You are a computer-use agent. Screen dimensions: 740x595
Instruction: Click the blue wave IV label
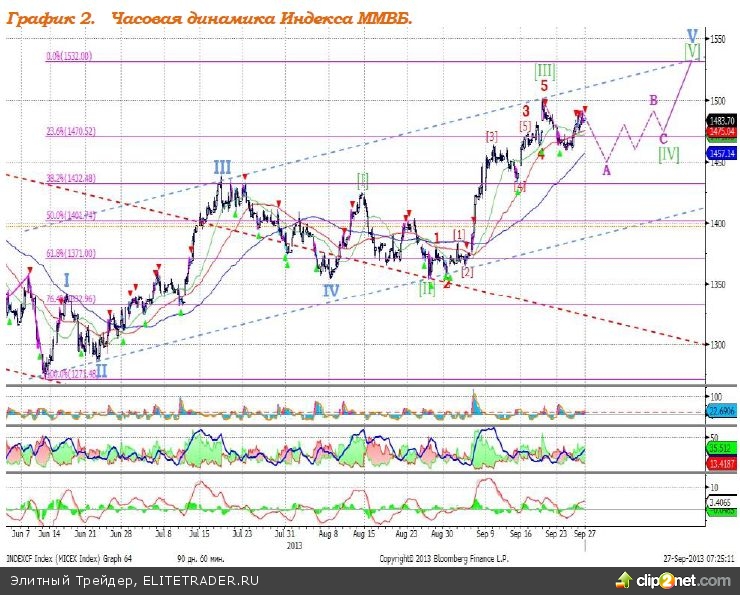(x=331, y=290)
